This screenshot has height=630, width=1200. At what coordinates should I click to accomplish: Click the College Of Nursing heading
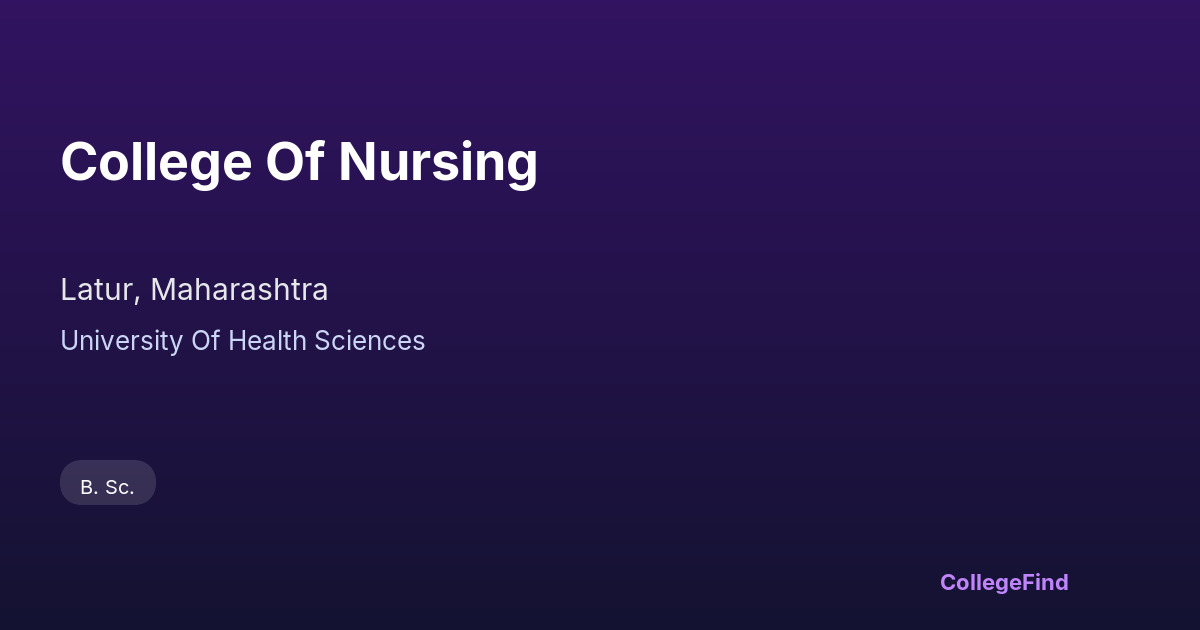tap(299, 162)
